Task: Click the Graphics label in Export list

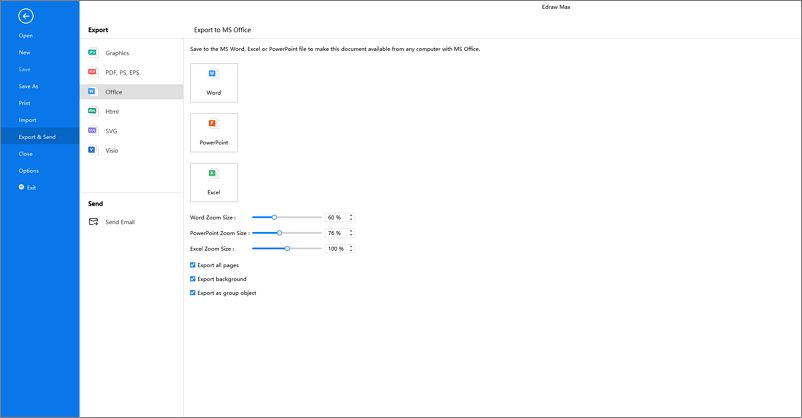Action: [117, 53]
